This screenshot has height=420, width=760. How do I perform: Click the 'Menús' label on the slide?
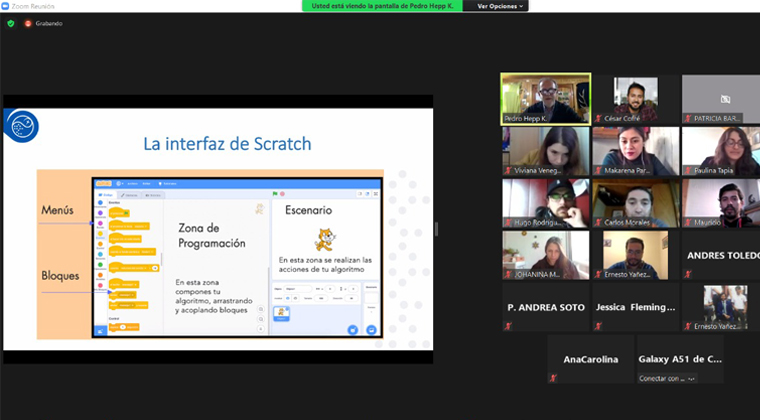[57, 210]
